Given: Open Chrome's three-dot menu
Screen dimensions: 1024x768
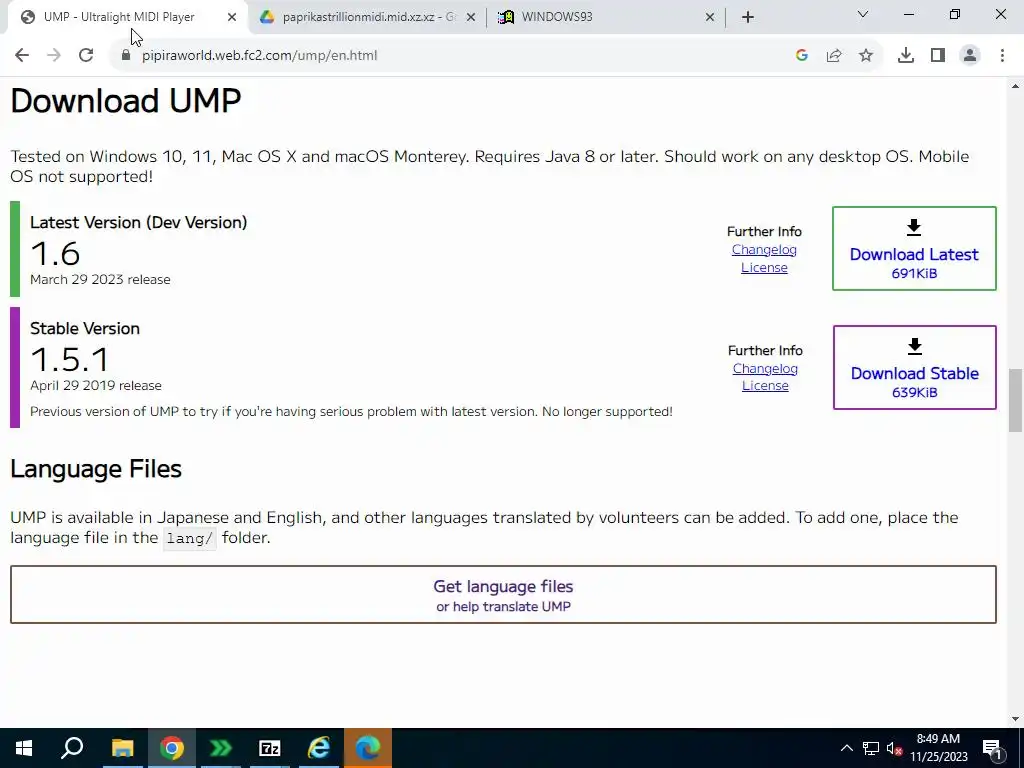Looking at the screenshot, I should 1002,56.
